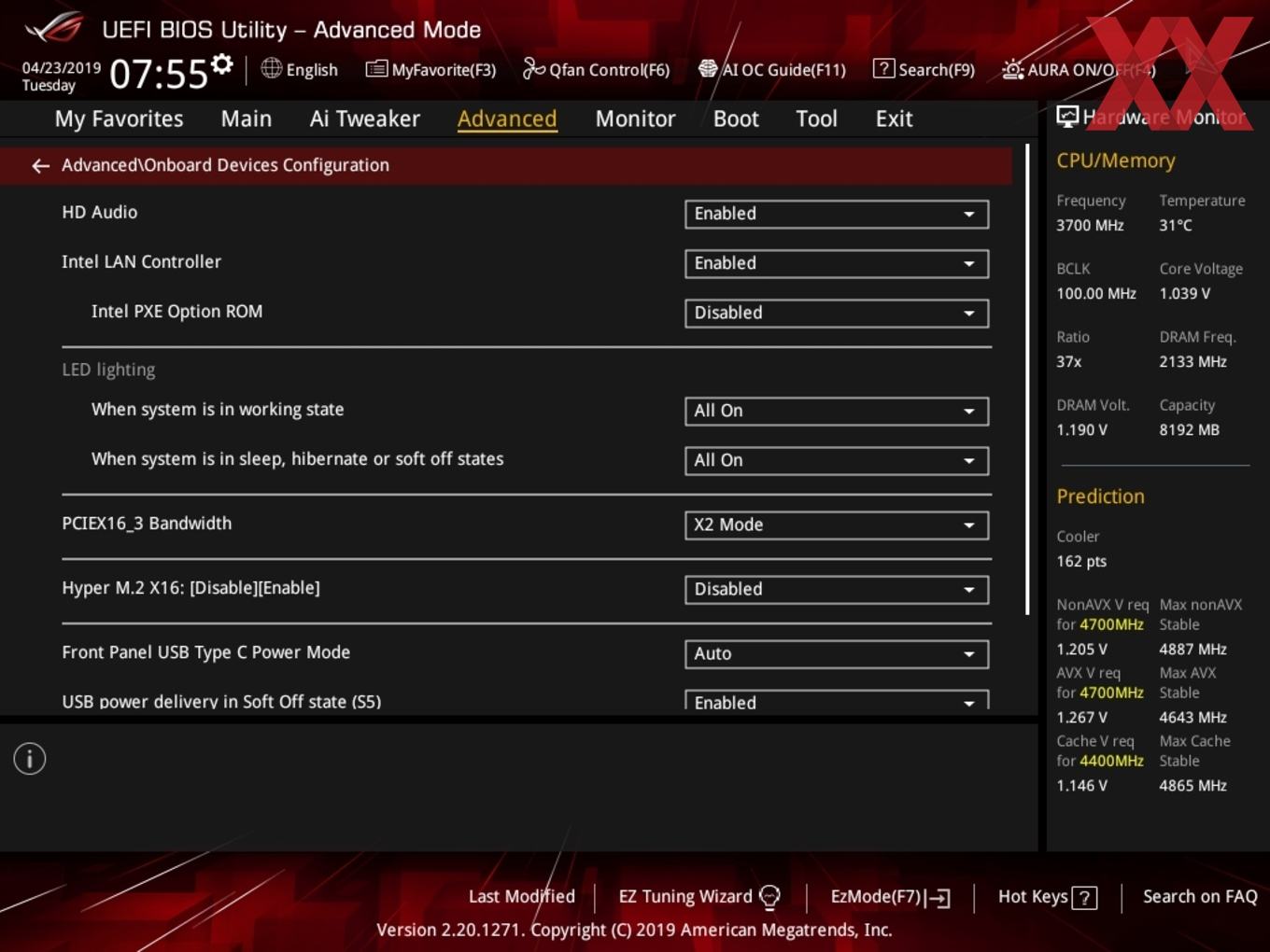This screenshot has height=952, width=1270.
Task: Switch to the Ai Tweaker tab
Action: (365, 119)
